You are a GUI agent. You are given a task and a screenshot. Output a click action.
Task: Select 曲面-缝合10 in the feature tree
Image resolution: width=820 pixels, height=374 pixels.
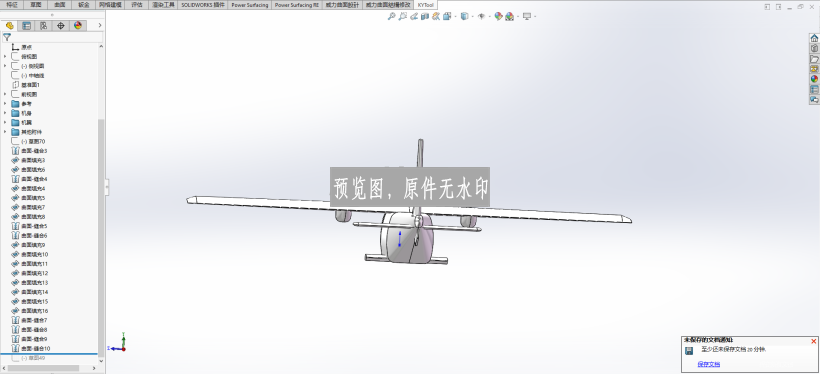(36, 348)
